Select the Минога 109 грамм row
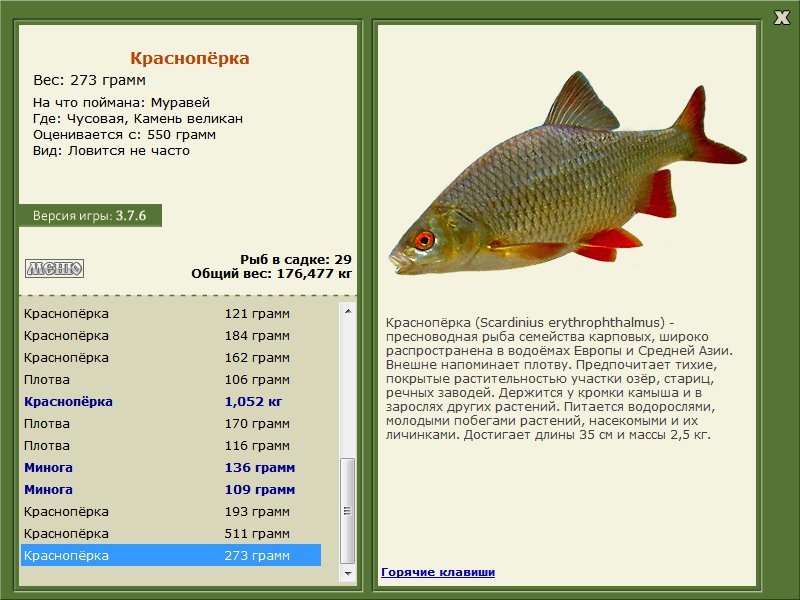 pyautogui.click(x=171, y=489)
